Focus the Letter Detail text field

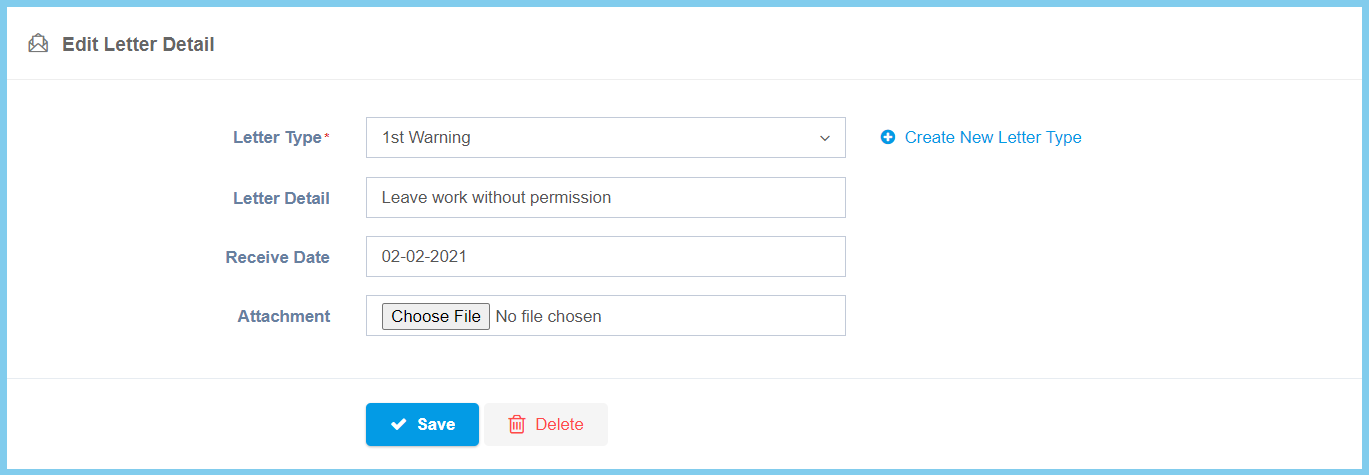(605, 198)
